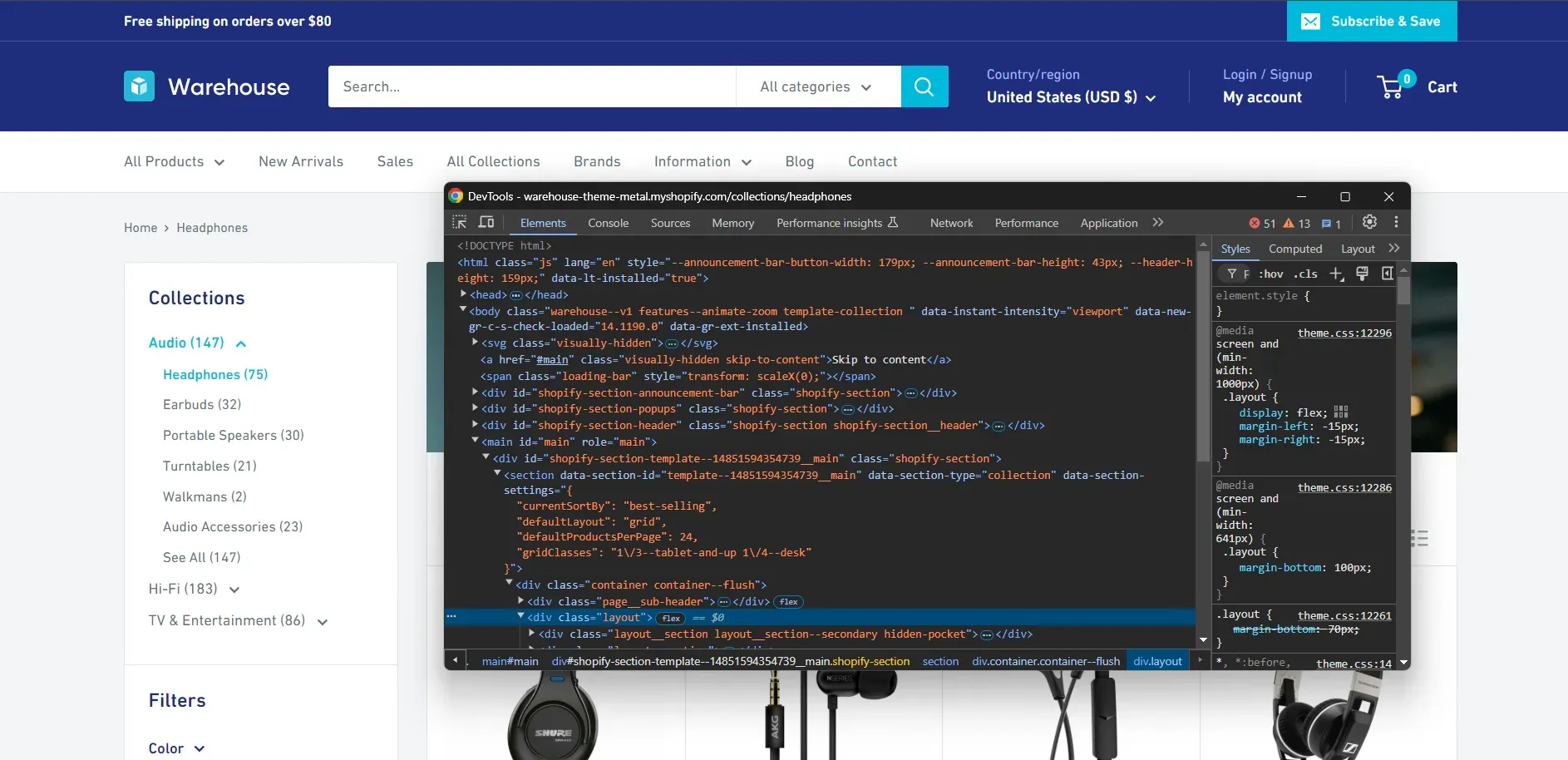Enable the flex display badge on div.layout

[670, 618]
